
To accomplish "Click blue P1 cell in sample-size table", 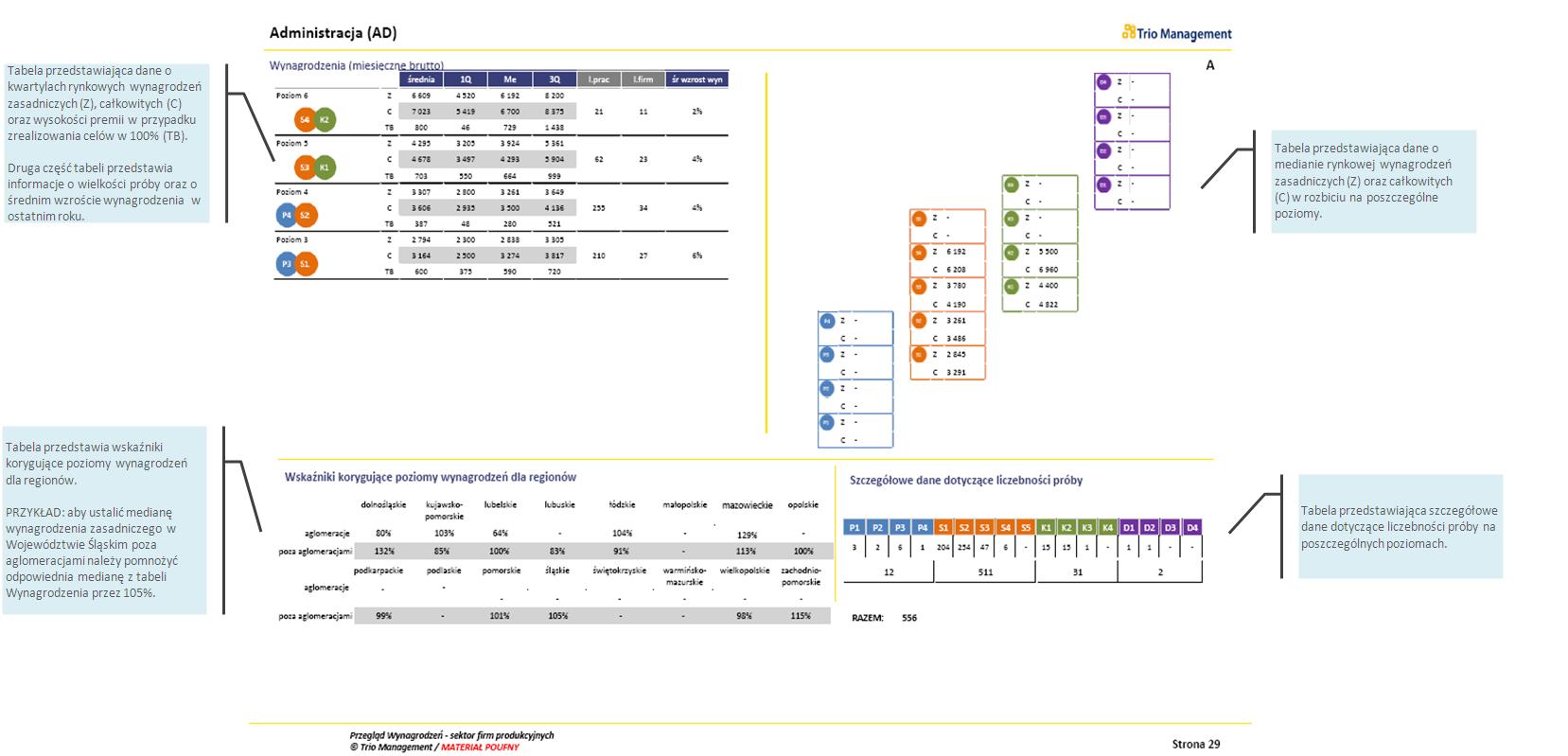I will (854, 527).
